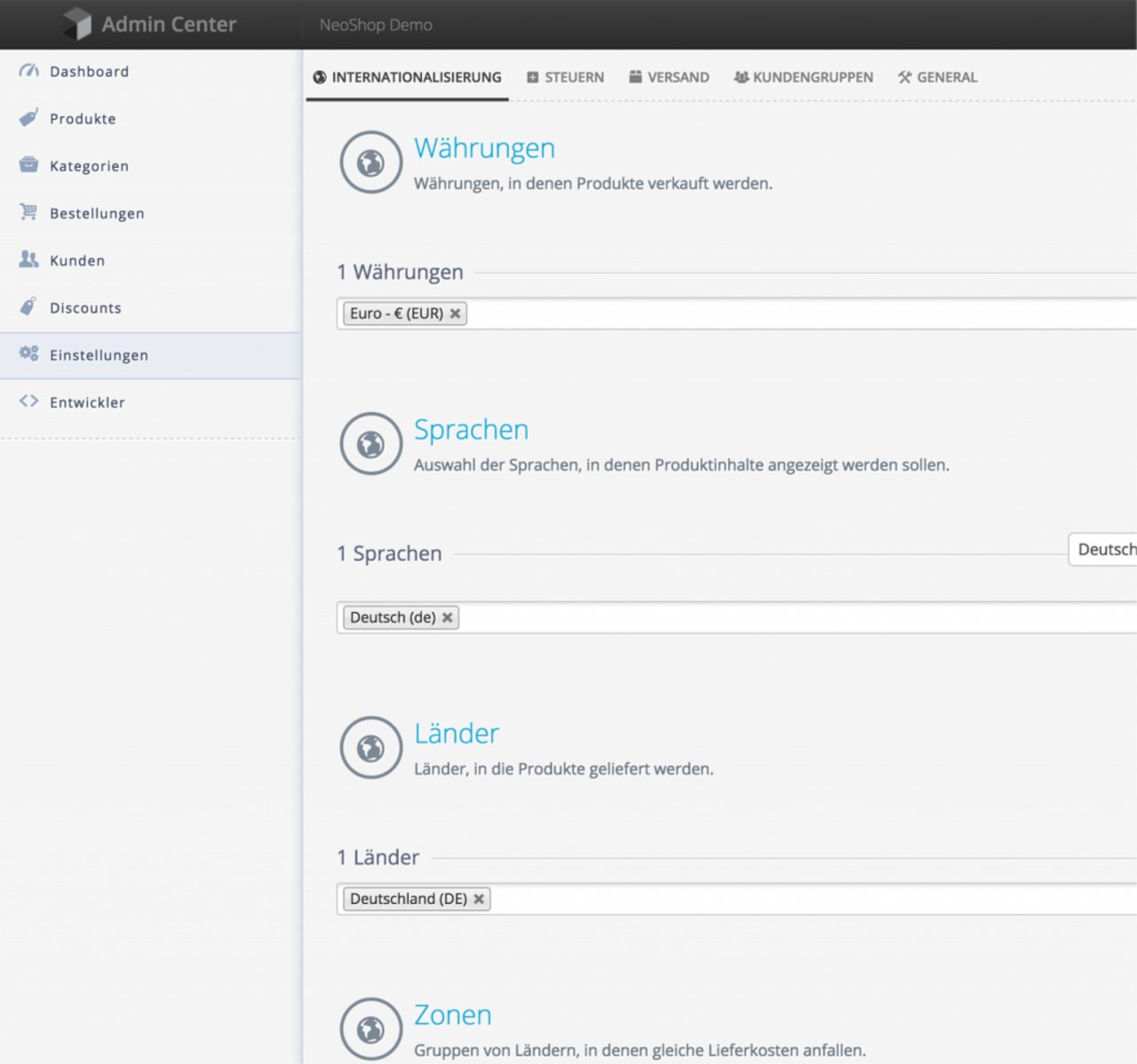The width and height of the screenshot is (1137, 1064).
Task: Click the Admin Center cube logo
Action: point(77,24)
